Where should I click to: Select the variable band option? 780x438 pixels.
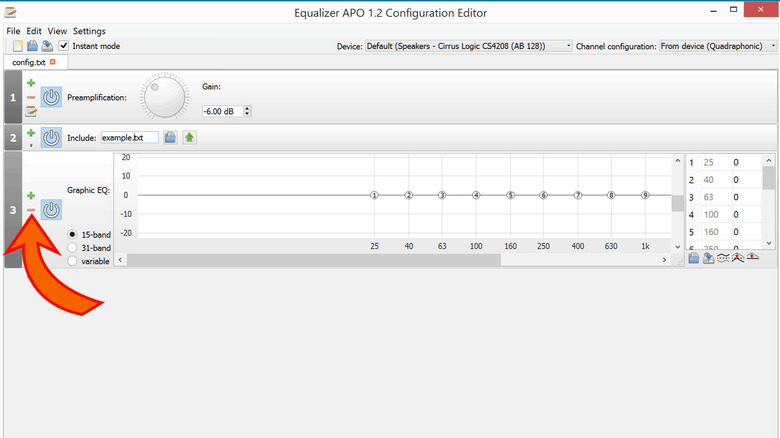pos(73,261)
